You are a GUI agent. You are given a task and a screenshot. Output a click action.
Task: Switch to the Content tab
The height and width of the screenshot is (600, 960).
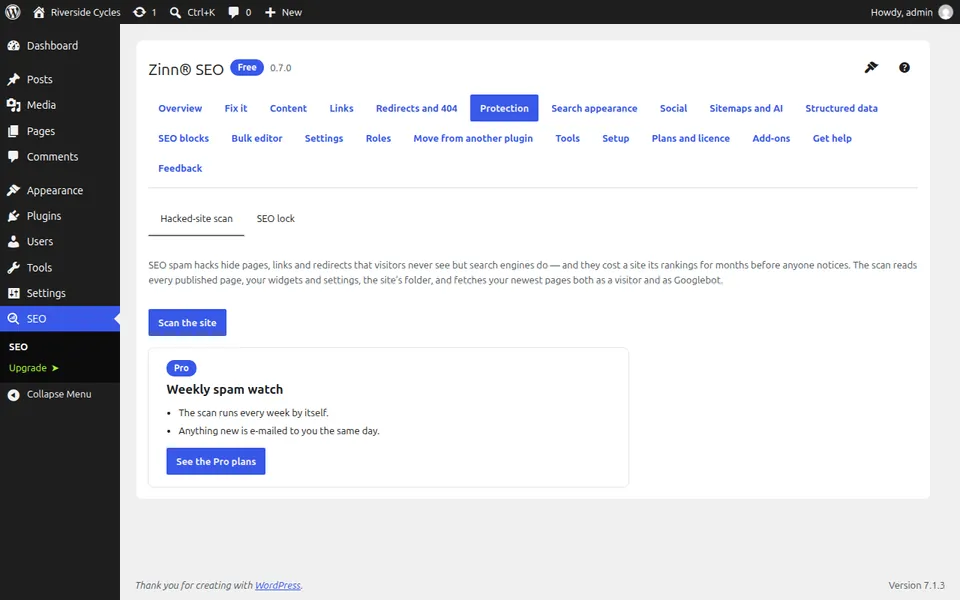coord(288,108)
